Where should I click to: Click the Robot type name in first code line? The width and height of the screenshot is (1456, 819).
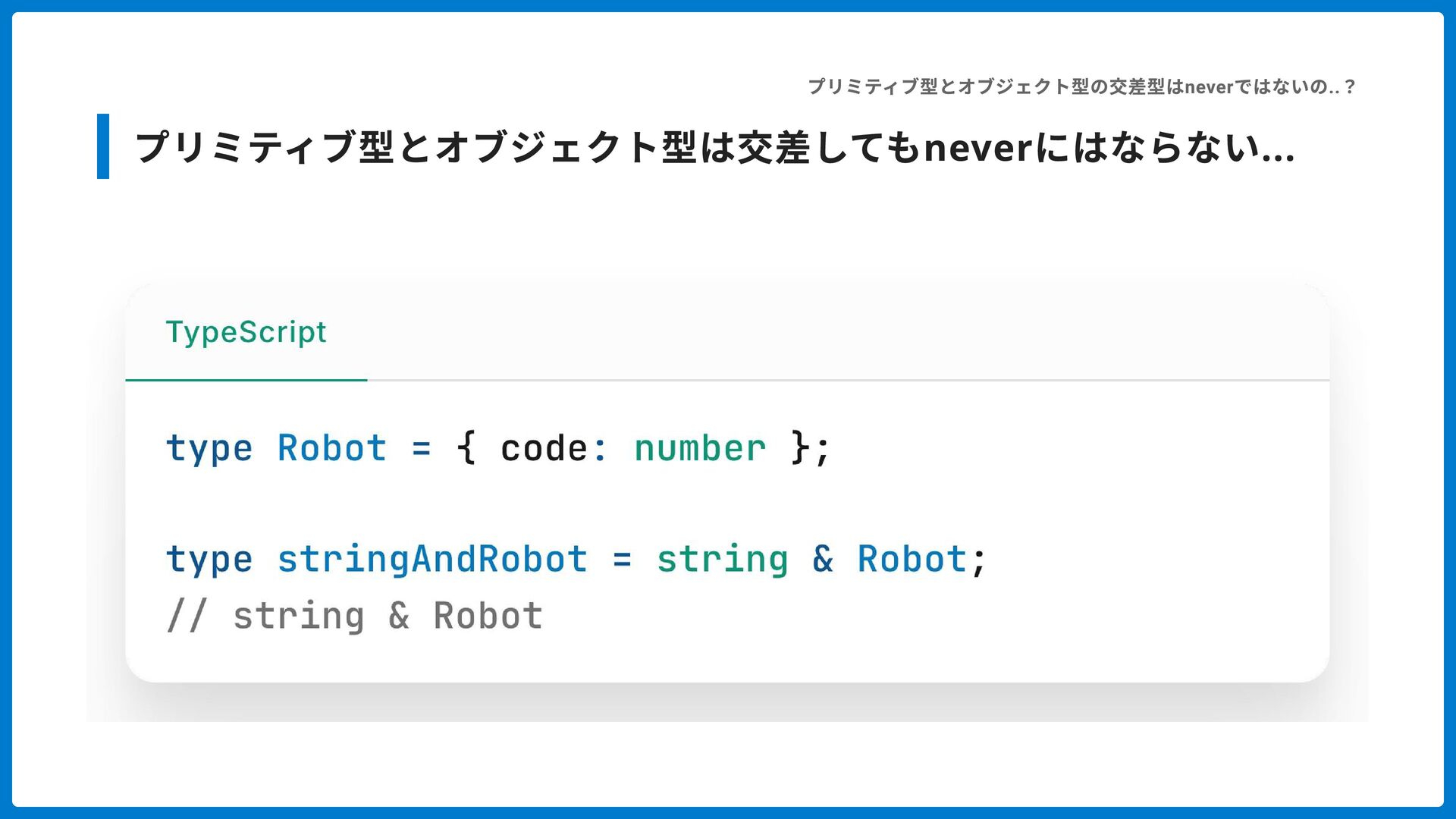331,448
